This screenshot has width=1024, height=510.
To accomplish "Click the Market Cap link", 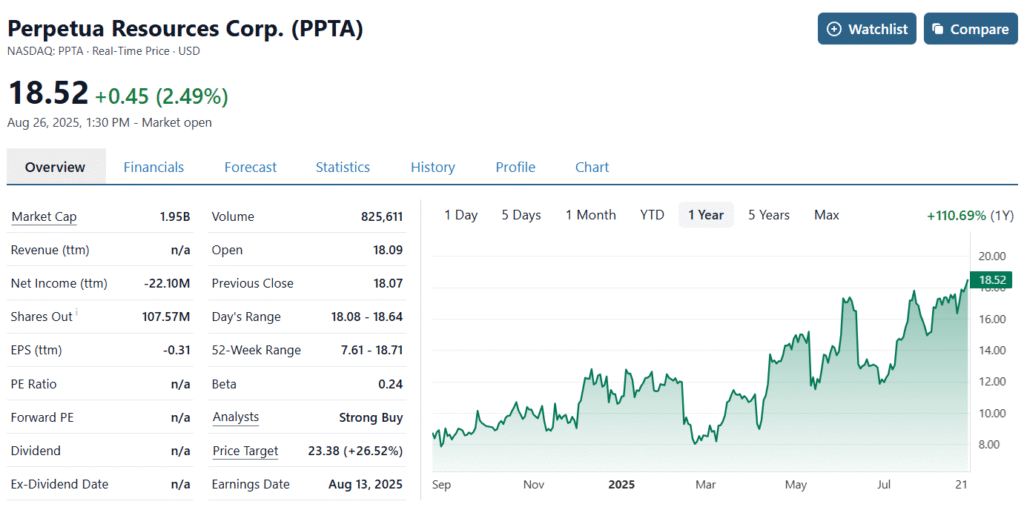I will (x=44, y=217).
